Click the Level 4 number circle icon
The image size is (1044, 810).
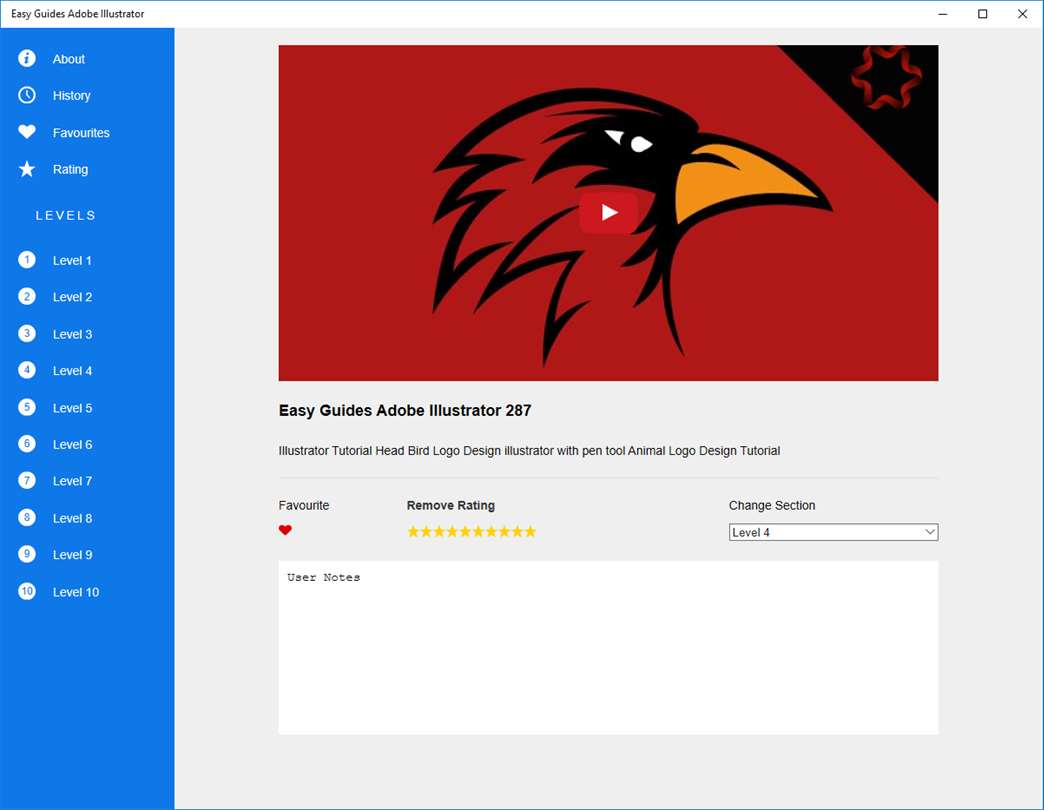click(27, 370)
